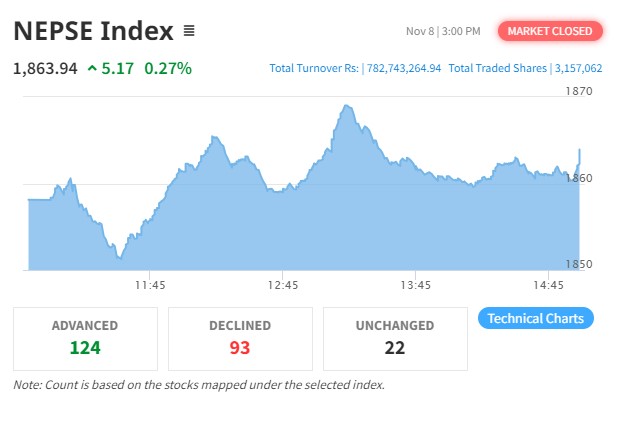Click the 1870 price axis label
The width and height of the screenshot is (617, 428).
click(579, 91)
